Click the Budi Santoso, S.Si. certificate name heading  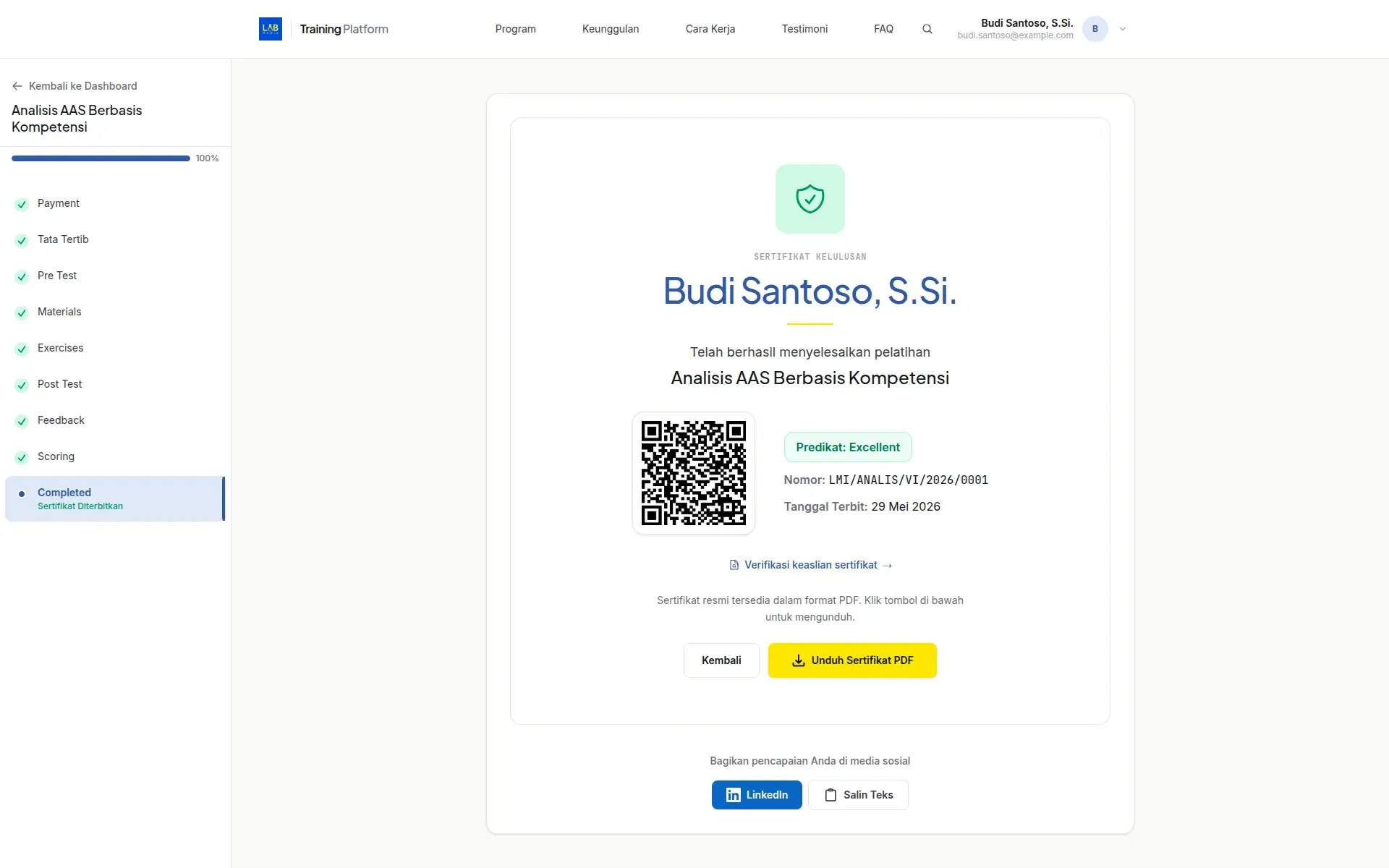click(x=810, y=291)
